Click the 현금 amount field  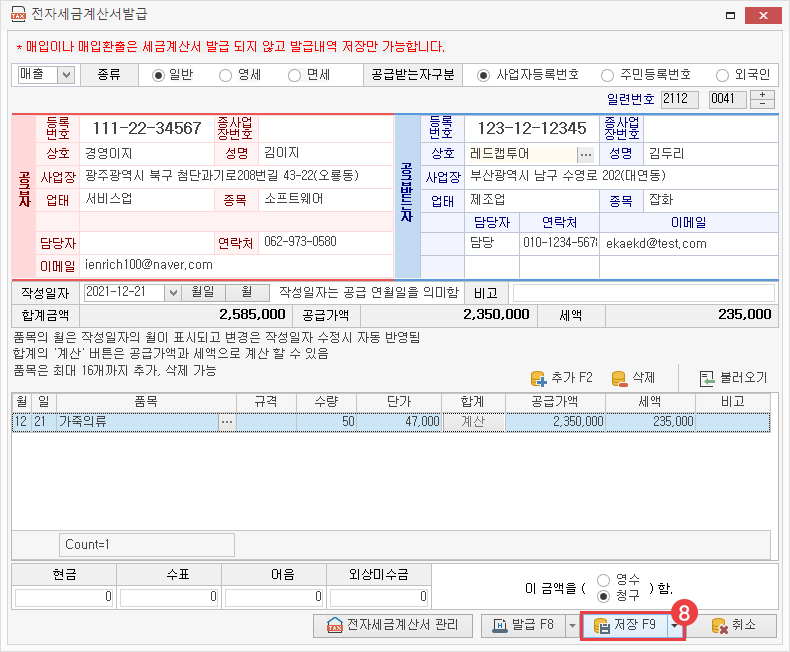(64, 597)
